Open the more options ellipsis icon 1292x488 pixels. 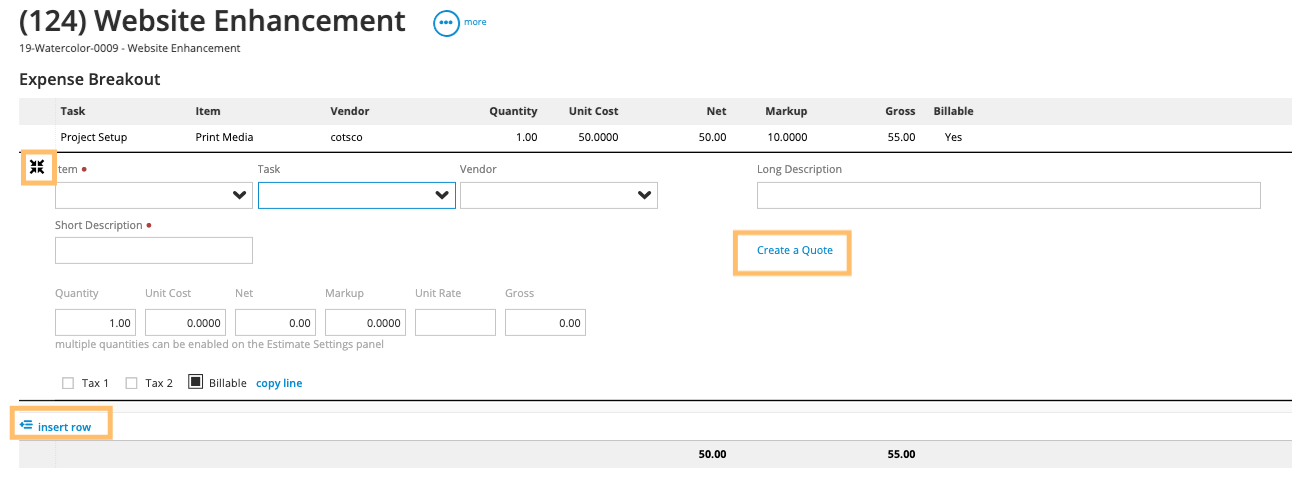pos(445,23)
